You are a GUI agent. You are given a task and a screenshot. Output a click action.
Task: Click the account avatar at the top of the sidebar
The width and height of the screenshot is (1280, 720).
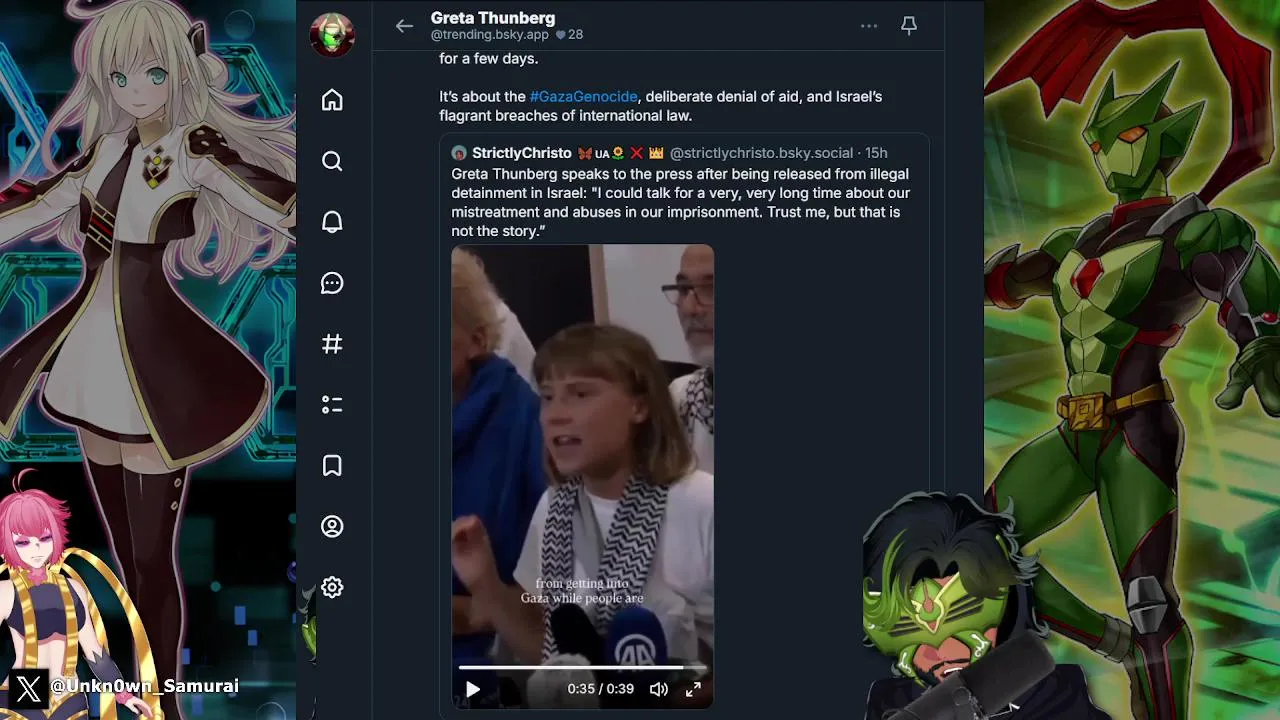pos(332,35)
